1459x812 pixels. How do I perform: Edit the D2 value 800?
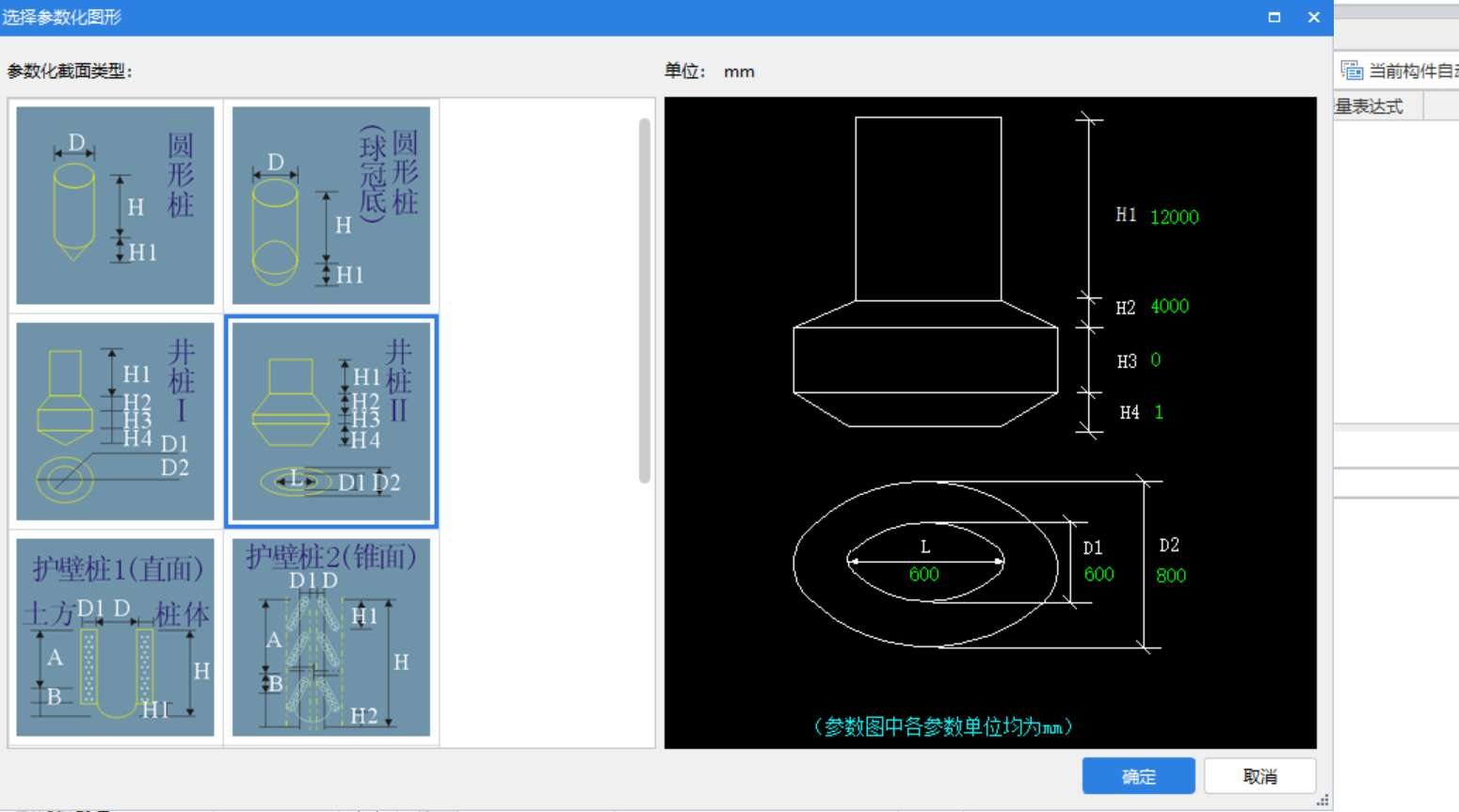1171,576
